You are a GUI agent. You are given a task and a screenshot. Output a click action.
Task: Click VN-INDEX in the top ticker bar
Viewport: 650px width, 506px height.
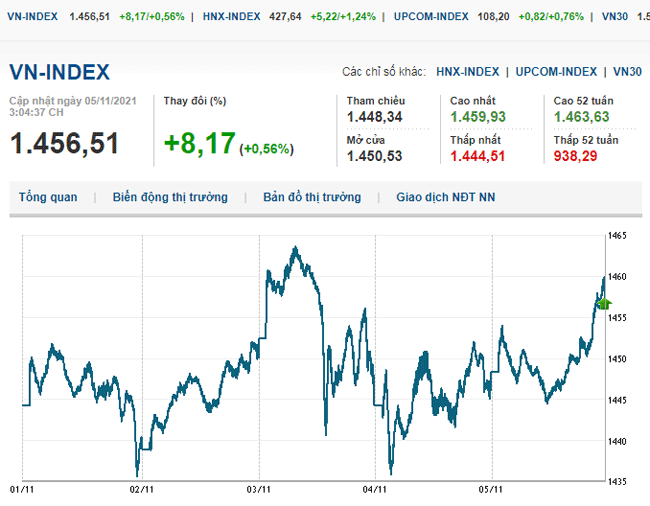[x=29, y=17]
